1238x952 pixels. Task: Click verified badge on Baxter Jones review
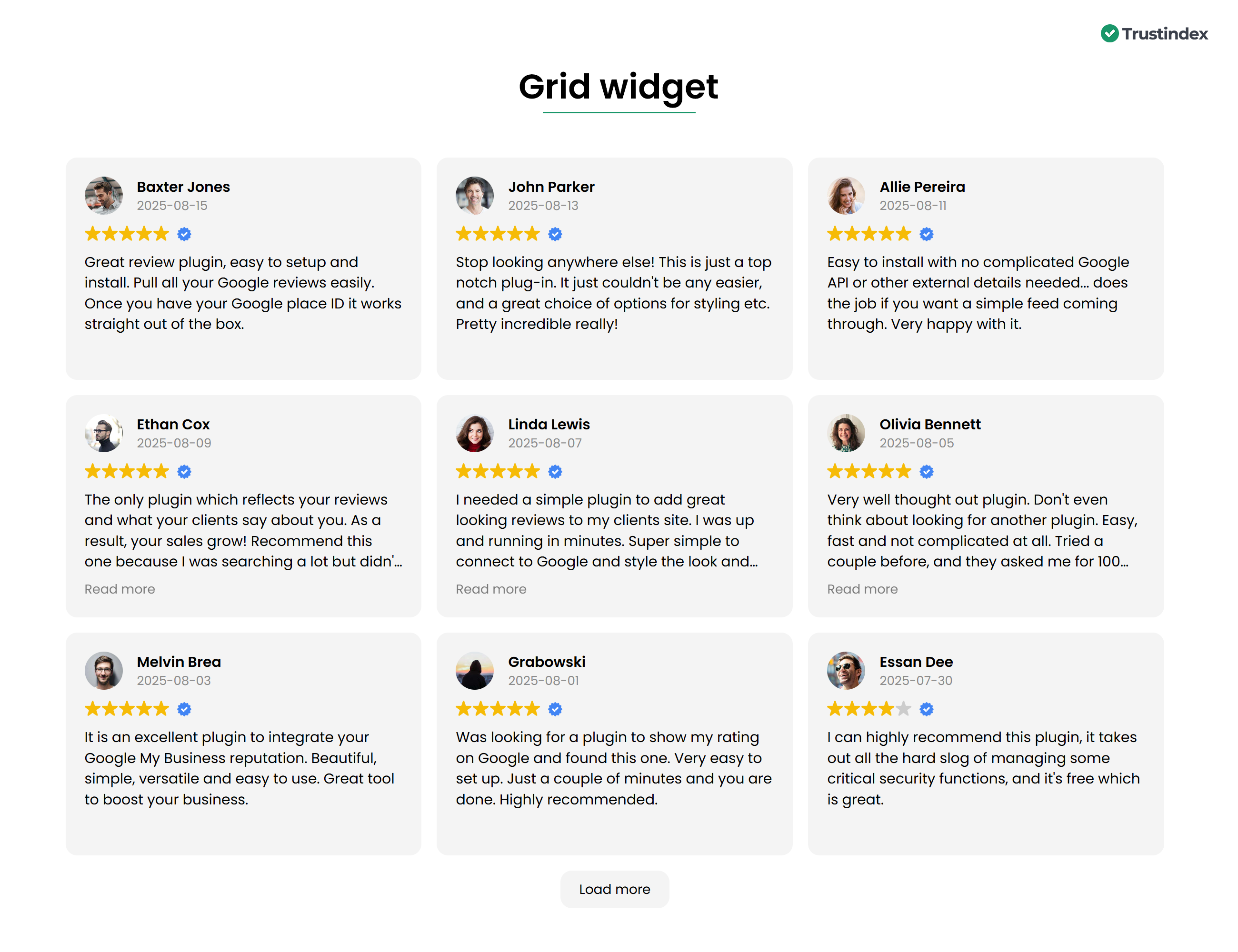point(184,234)
